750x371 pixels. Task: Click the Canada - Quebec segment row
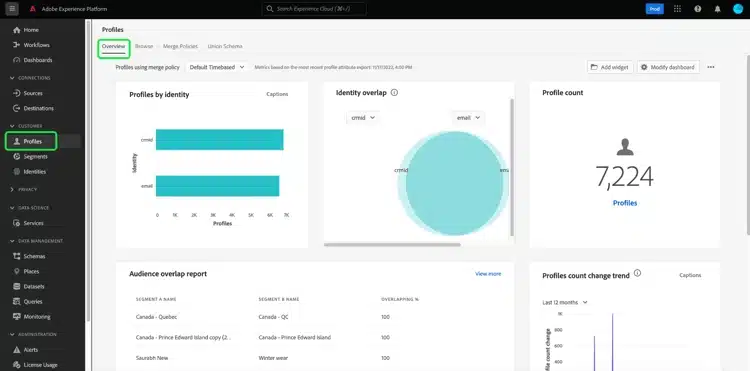pyautogui.click(x=315, y=317)
